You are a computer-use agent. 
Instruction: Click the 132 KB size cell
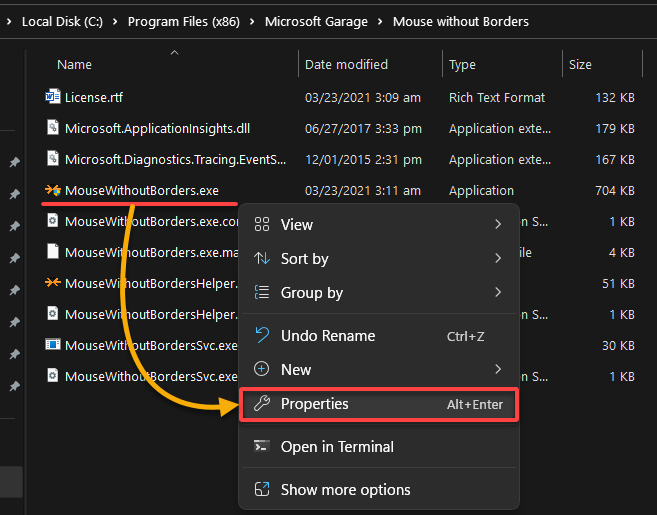pyautogui.click(x=615, y=97)
